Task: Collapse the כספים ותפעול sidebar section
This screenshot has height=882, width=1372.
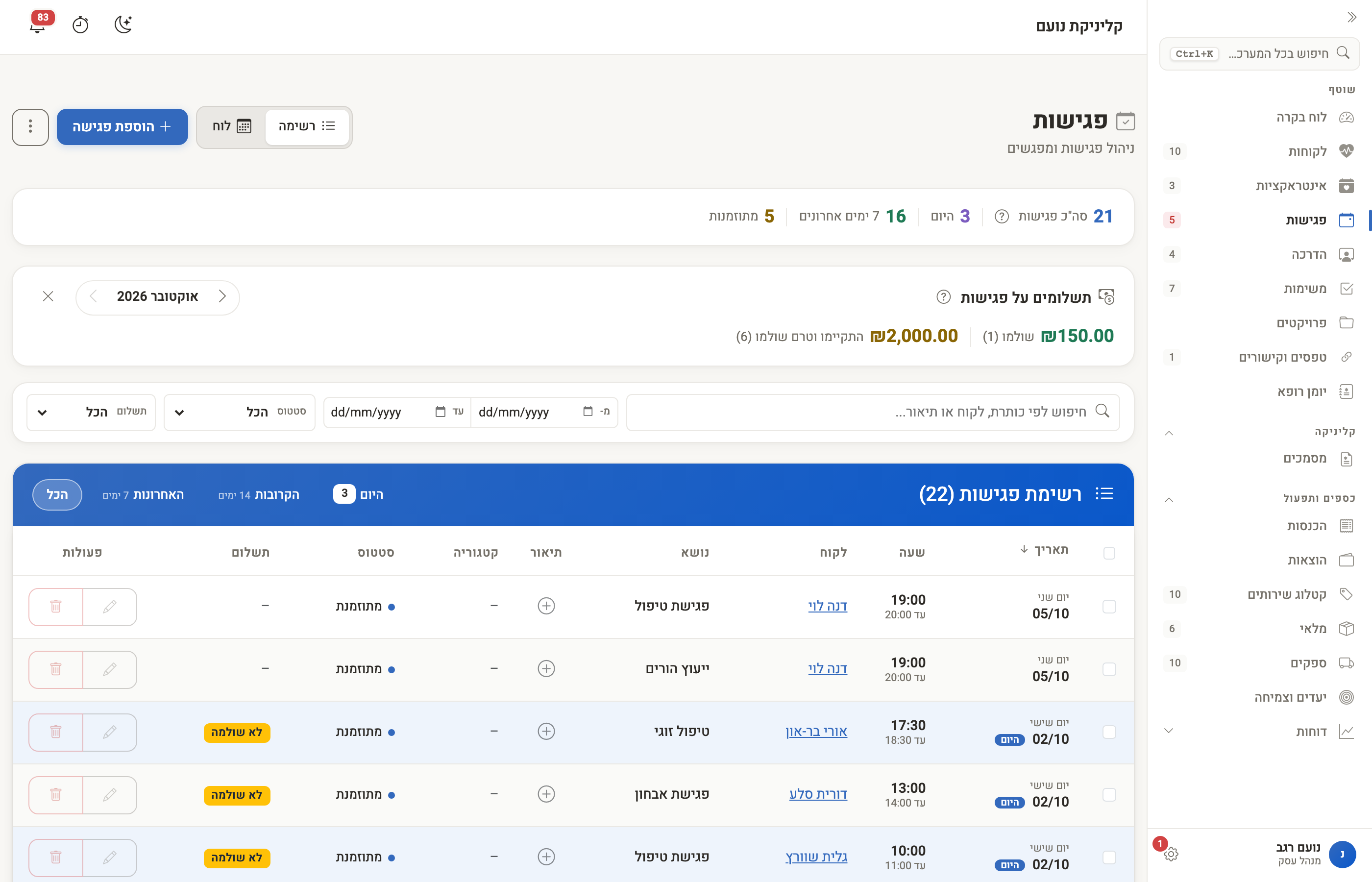Action: click(x=1169, y=499)
